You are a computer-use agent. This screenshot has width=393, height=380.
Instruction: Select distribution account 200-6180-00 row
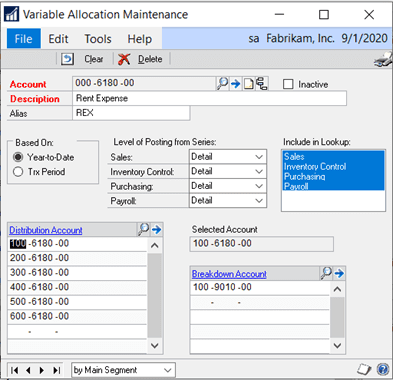coord(77,258)
